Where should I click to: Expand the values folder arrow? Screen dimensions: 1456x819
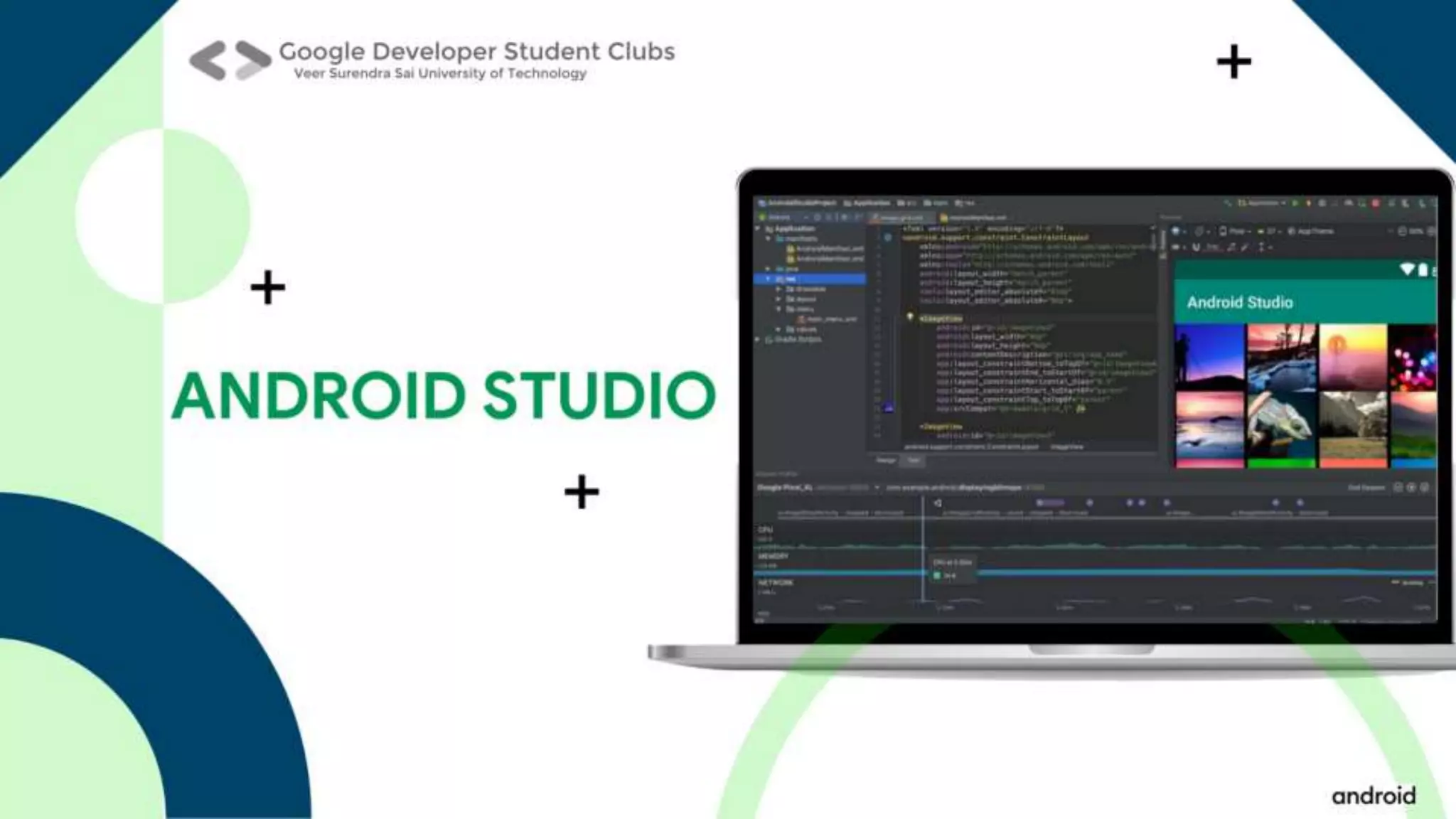point(778,329)
